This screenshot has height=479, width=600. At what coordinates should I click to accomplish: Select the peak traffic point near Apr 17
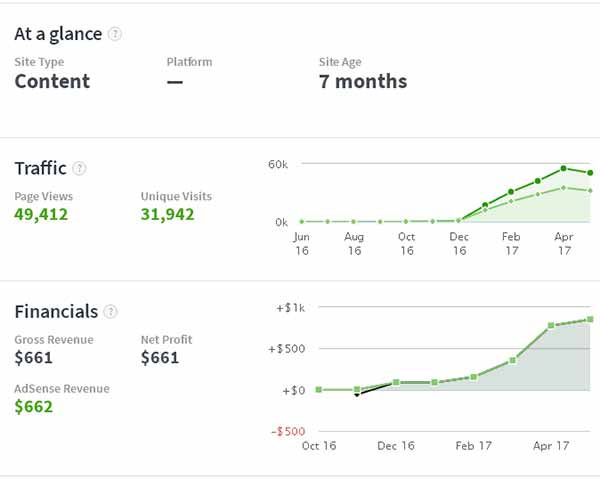coord(564,168)
